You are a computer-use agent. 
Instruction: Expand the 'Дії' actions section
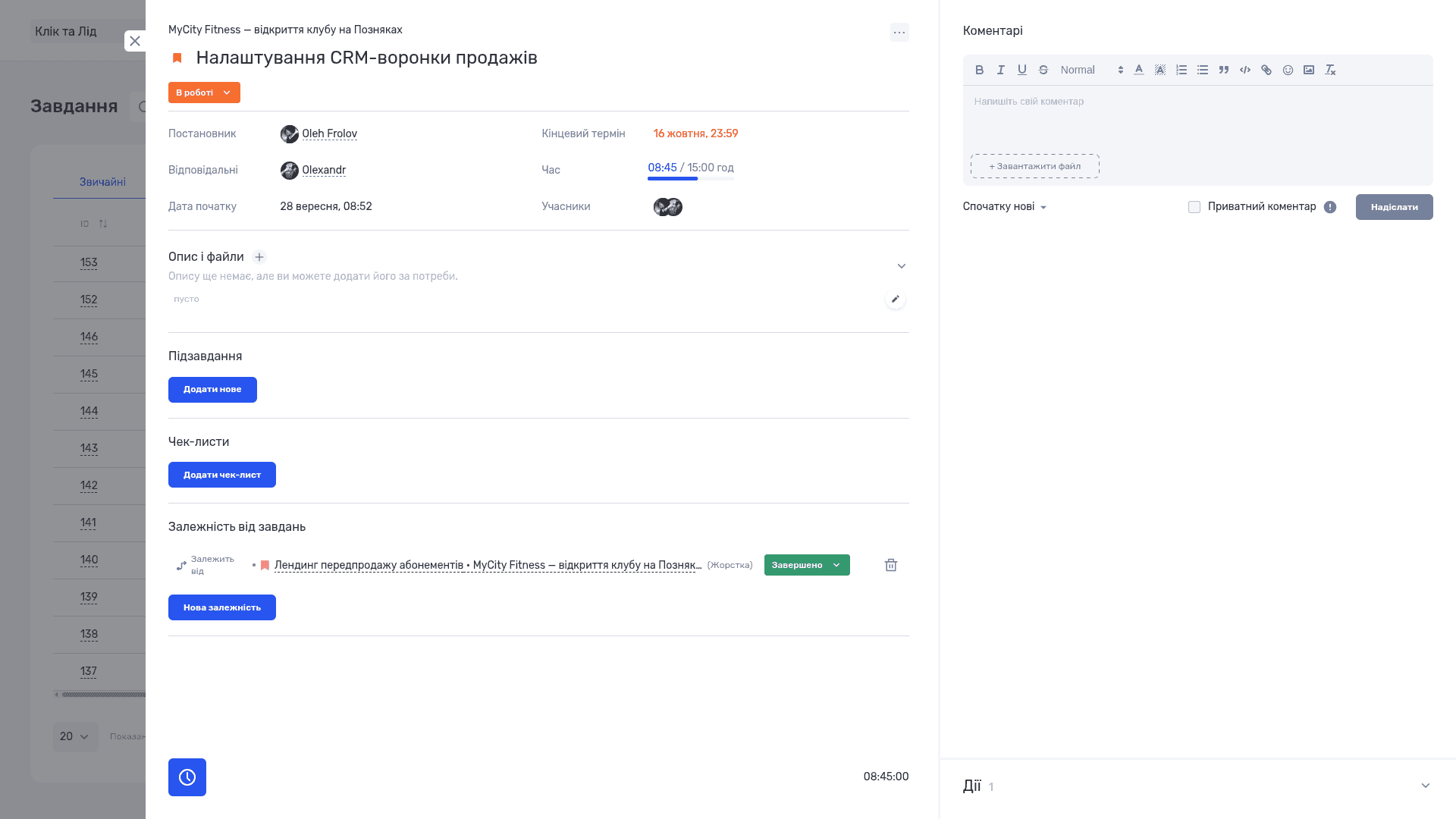[x=1425, y=786]
